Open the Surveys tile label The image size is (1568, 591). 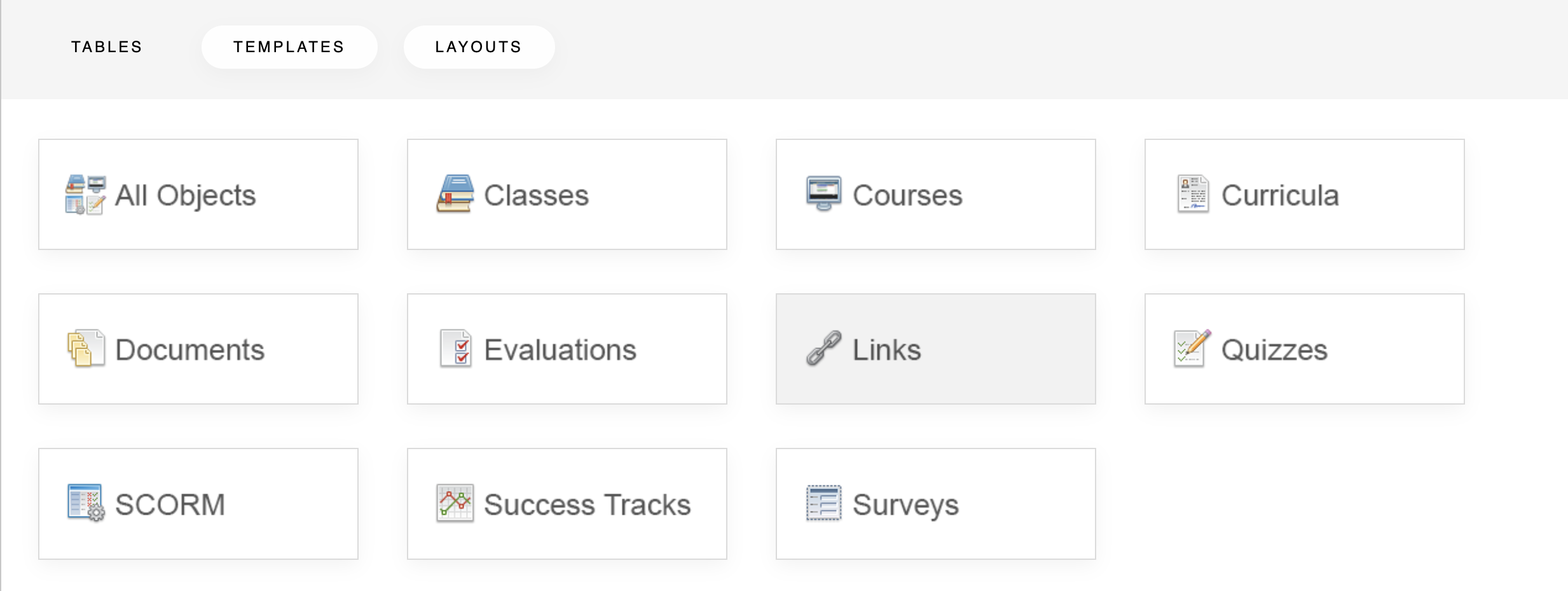point(905,505)
